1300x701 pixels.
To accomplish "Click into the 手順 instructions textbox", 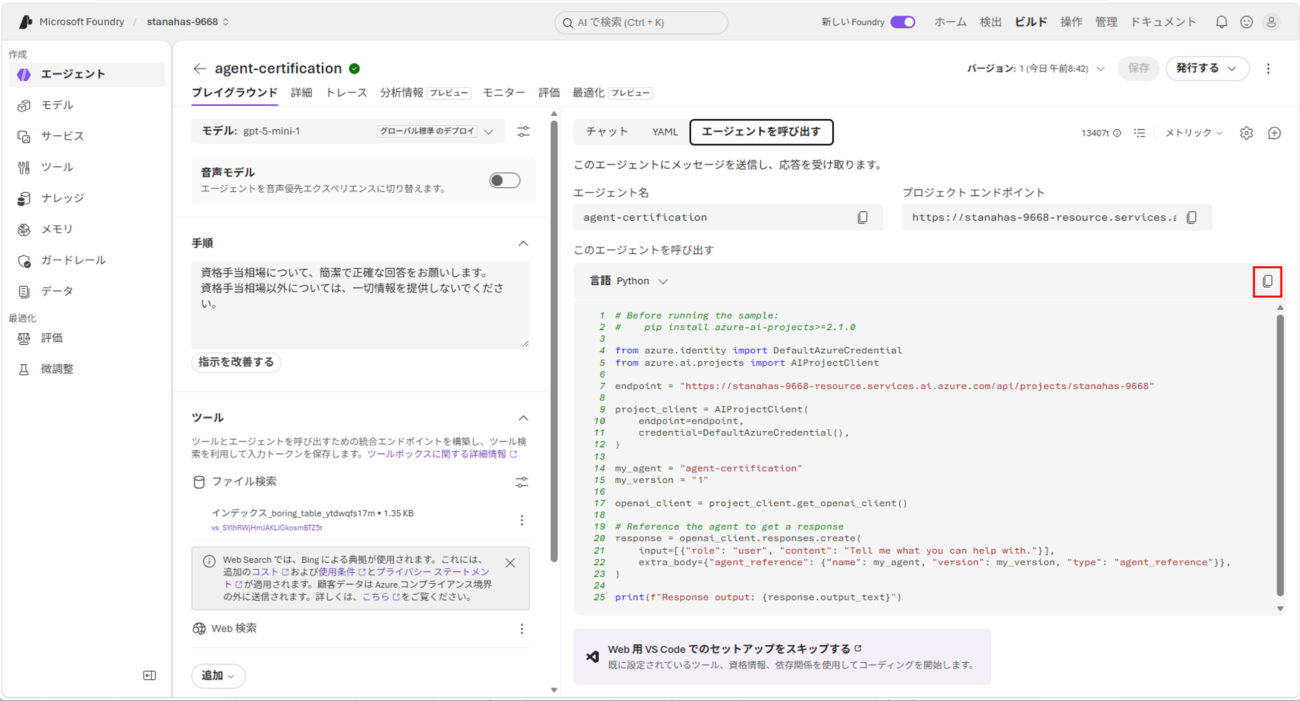I will click(x=360, y=305).
